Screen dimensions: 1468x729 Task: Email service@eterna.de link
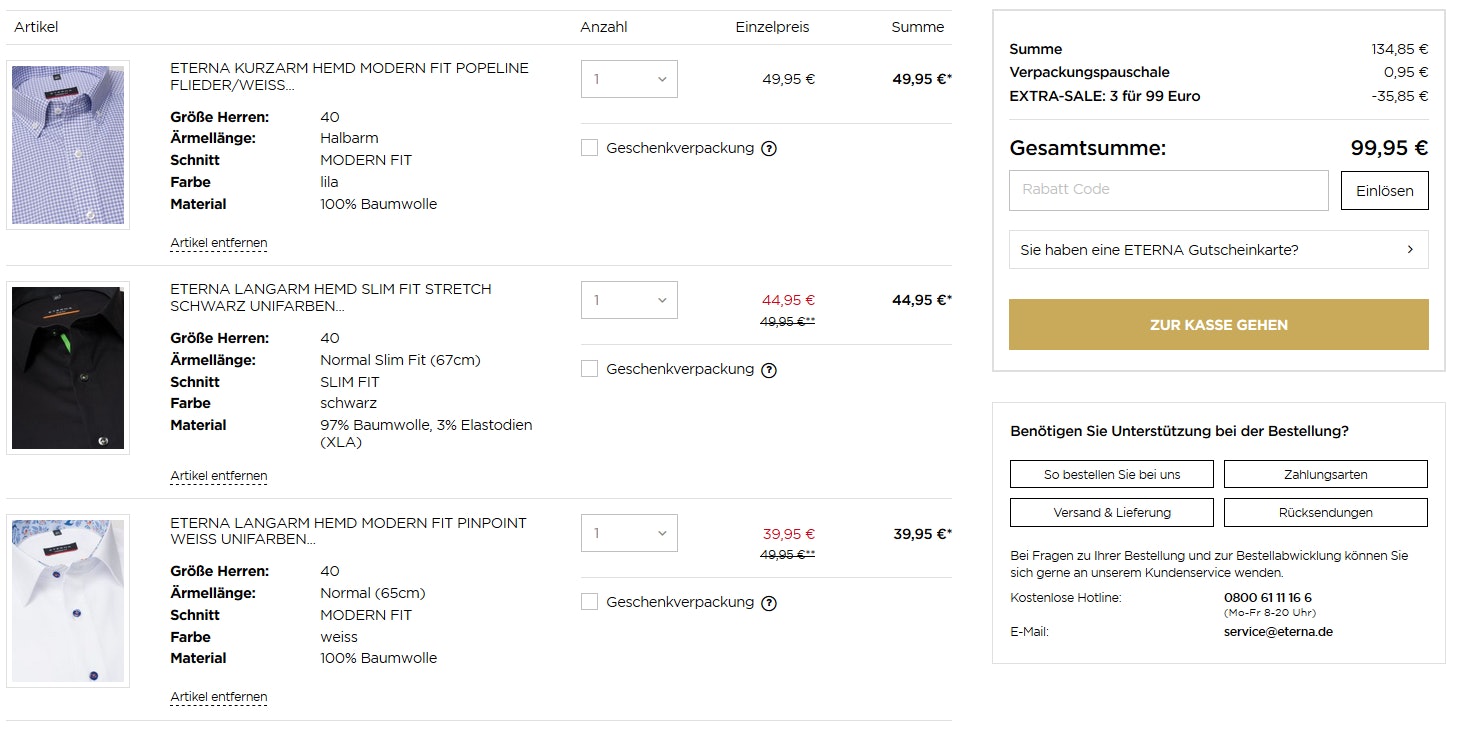coord(1278,632)
